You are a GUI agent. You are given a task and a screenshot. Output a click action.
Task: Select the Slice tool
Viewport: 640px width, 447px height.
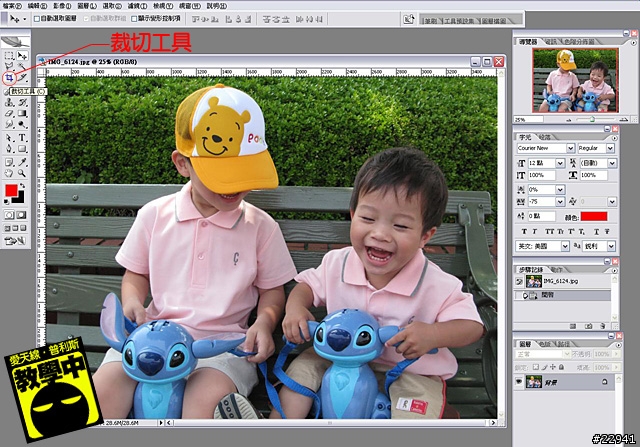click(x=22, y=77)
